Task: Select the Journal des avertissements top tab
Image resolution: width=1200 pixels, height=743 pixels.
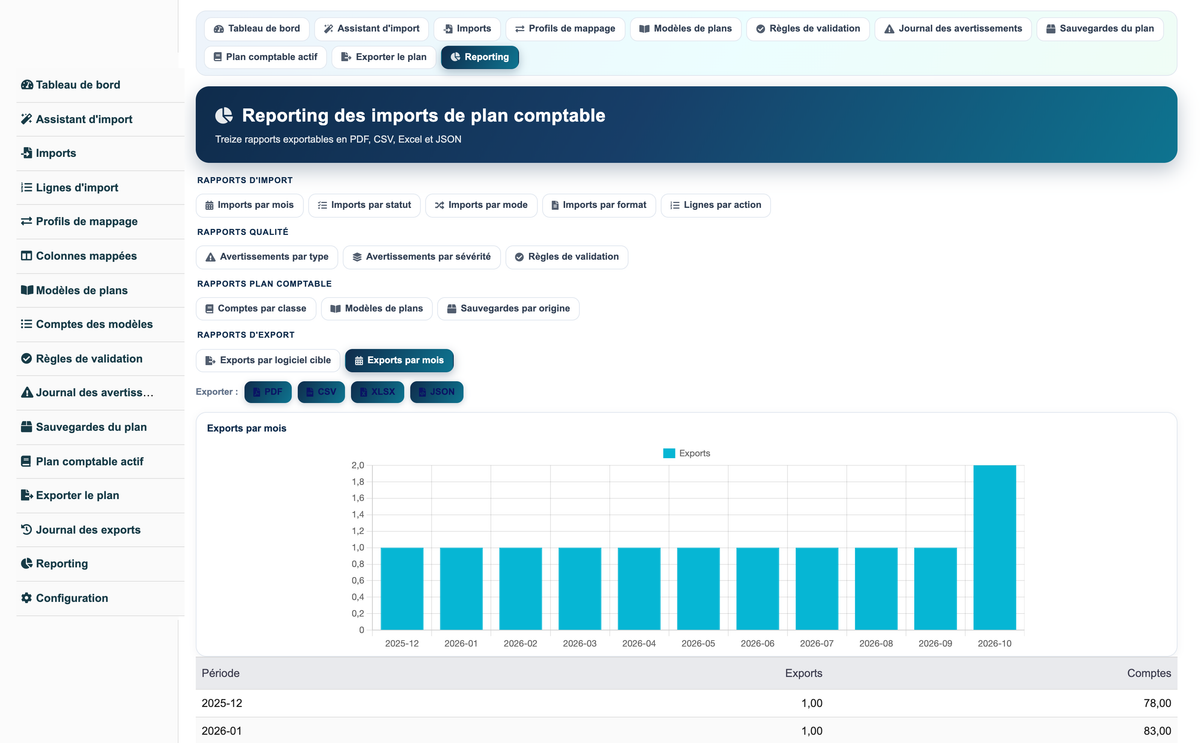Action: [x=953, y=29]
